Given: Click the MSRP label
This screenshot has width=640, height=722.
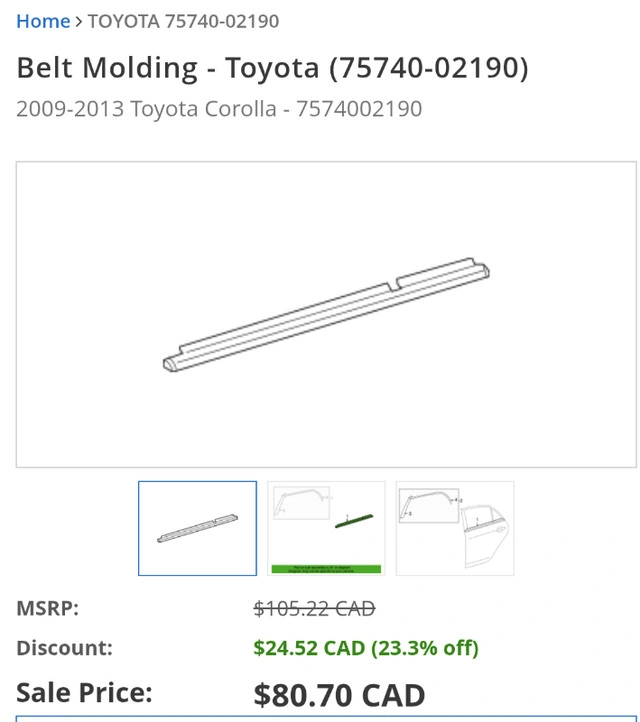Looking at the screenshot, I should [47, 608].
